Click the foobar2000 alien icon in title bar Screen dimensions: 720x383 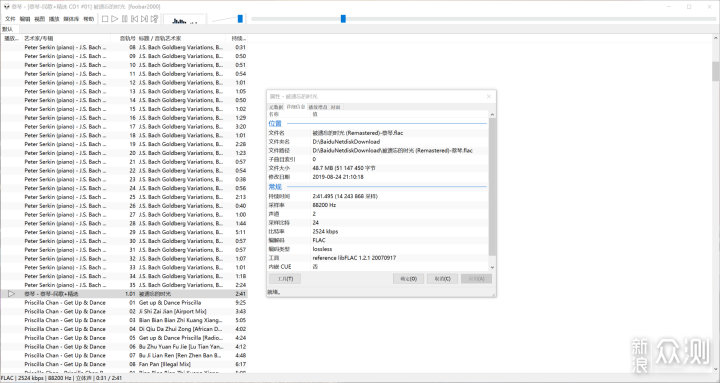[6, 6]
